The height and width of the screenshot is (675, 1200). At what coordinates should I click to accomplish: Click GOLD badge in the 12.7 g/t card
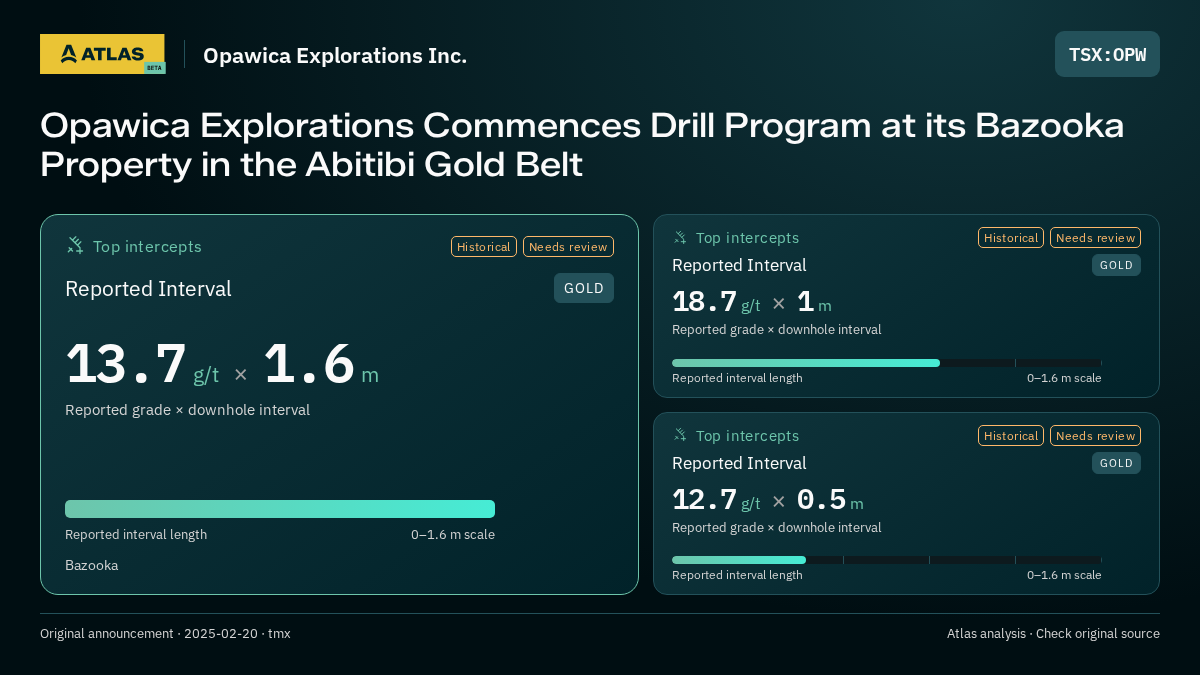click(1116, 463)
